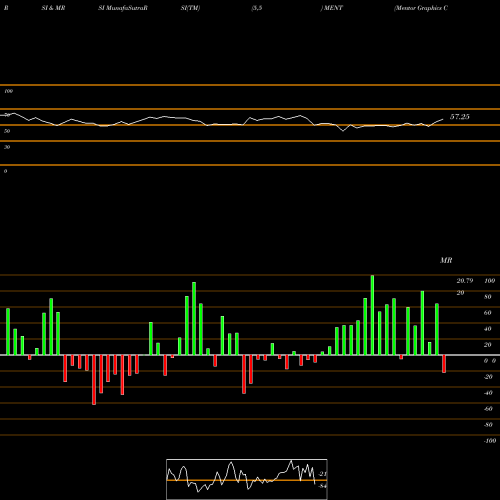Click the RSI axis label 50
This screenshot has height=500, width=500.
tap(7, 131)
